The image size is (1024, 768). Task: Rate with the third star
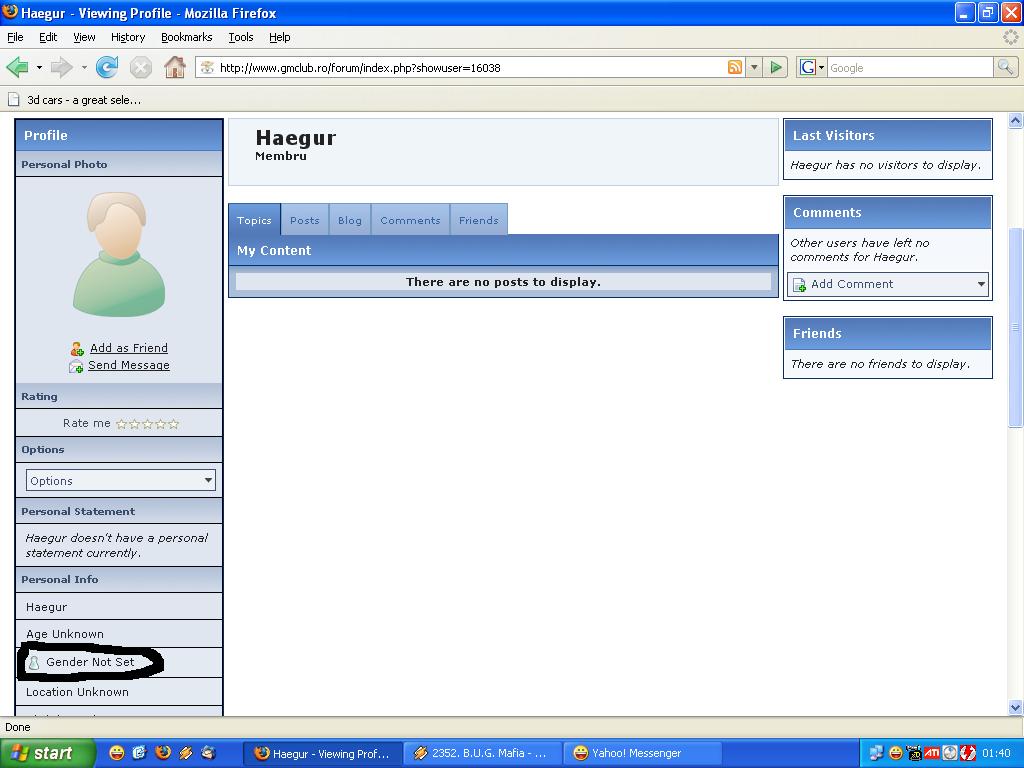click(148, 424)
